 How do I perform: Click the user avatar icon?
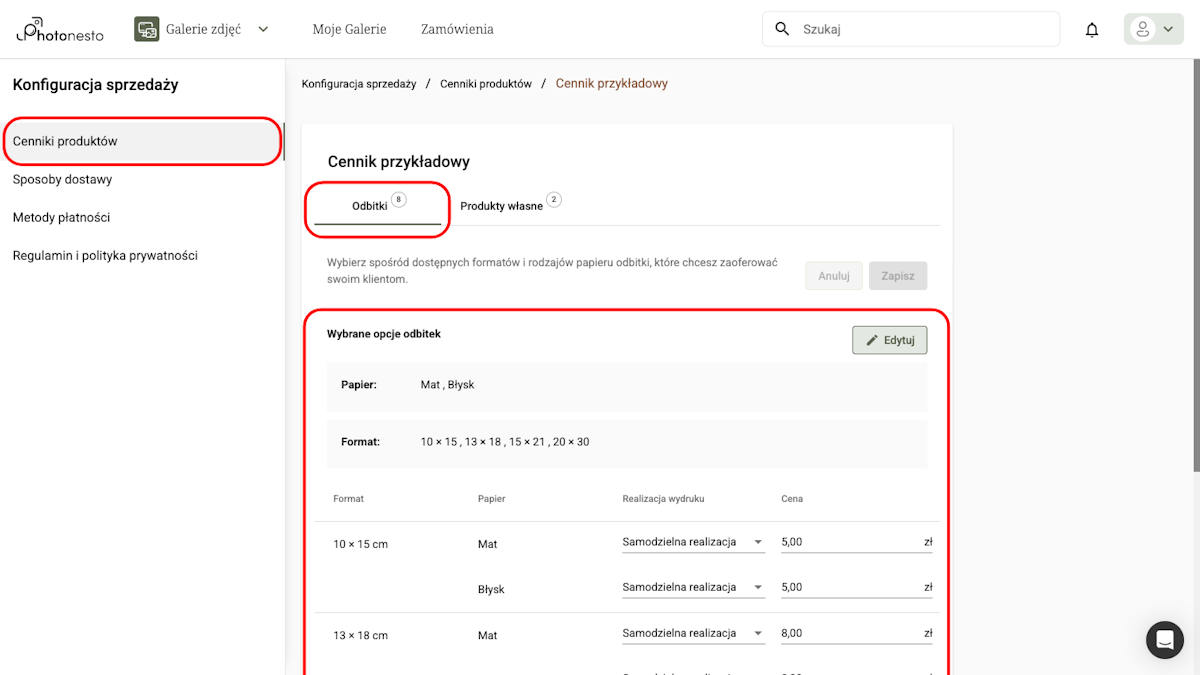[x=1142, y=29]
